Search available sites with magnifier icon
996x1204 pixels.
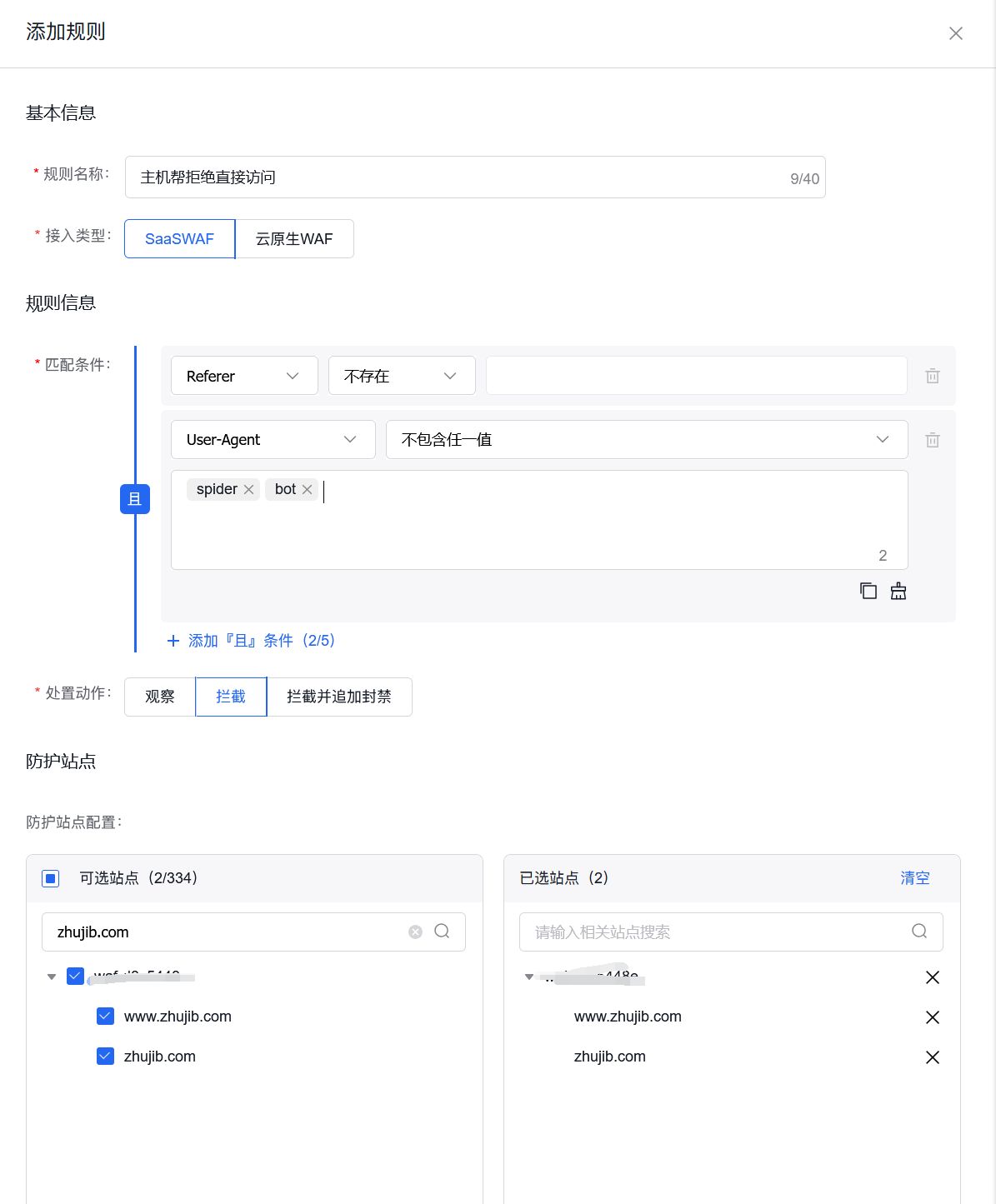(443, 932)
